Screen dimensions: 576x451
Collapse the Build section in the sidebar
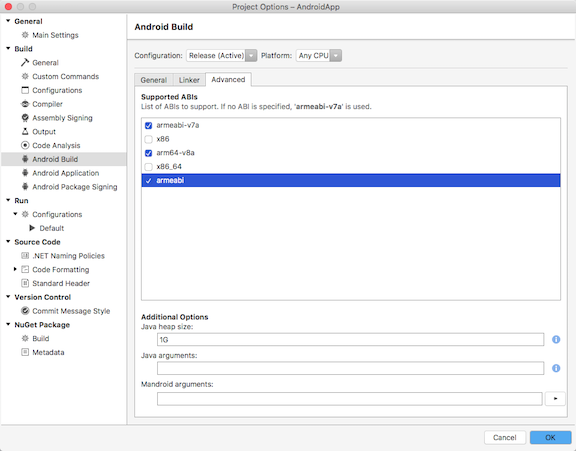(8, 49)
